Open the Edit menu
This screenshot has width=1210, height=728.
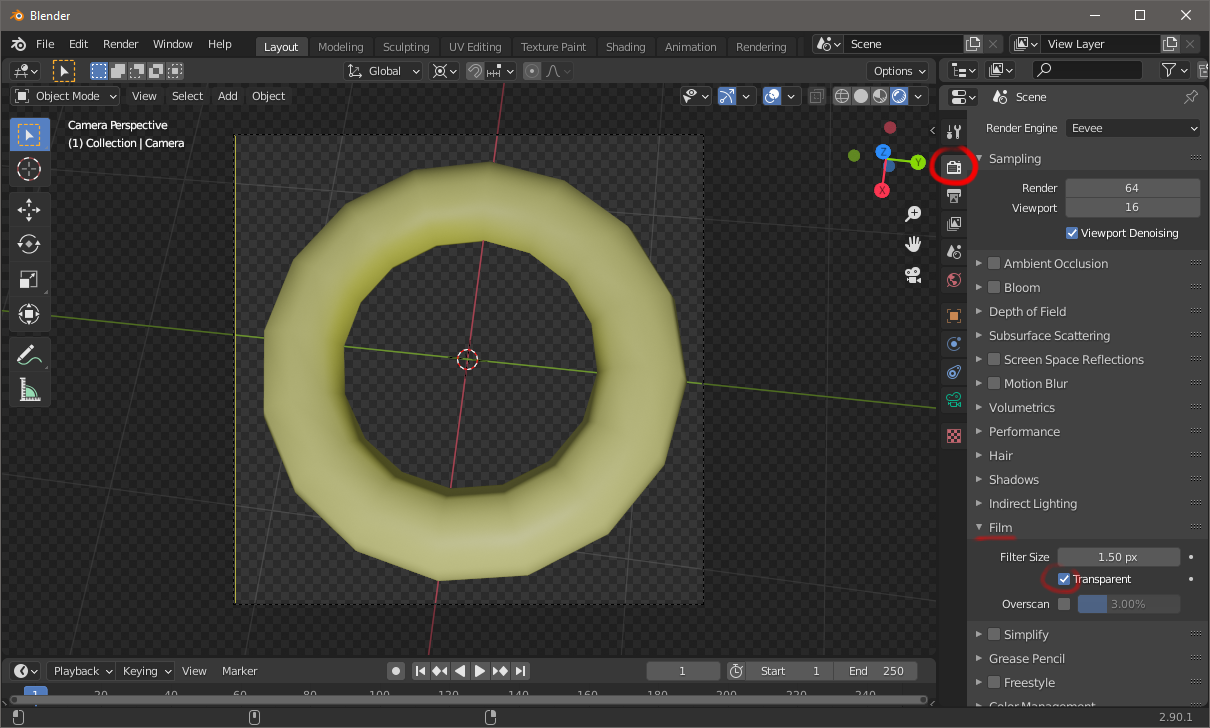(79, 44)
